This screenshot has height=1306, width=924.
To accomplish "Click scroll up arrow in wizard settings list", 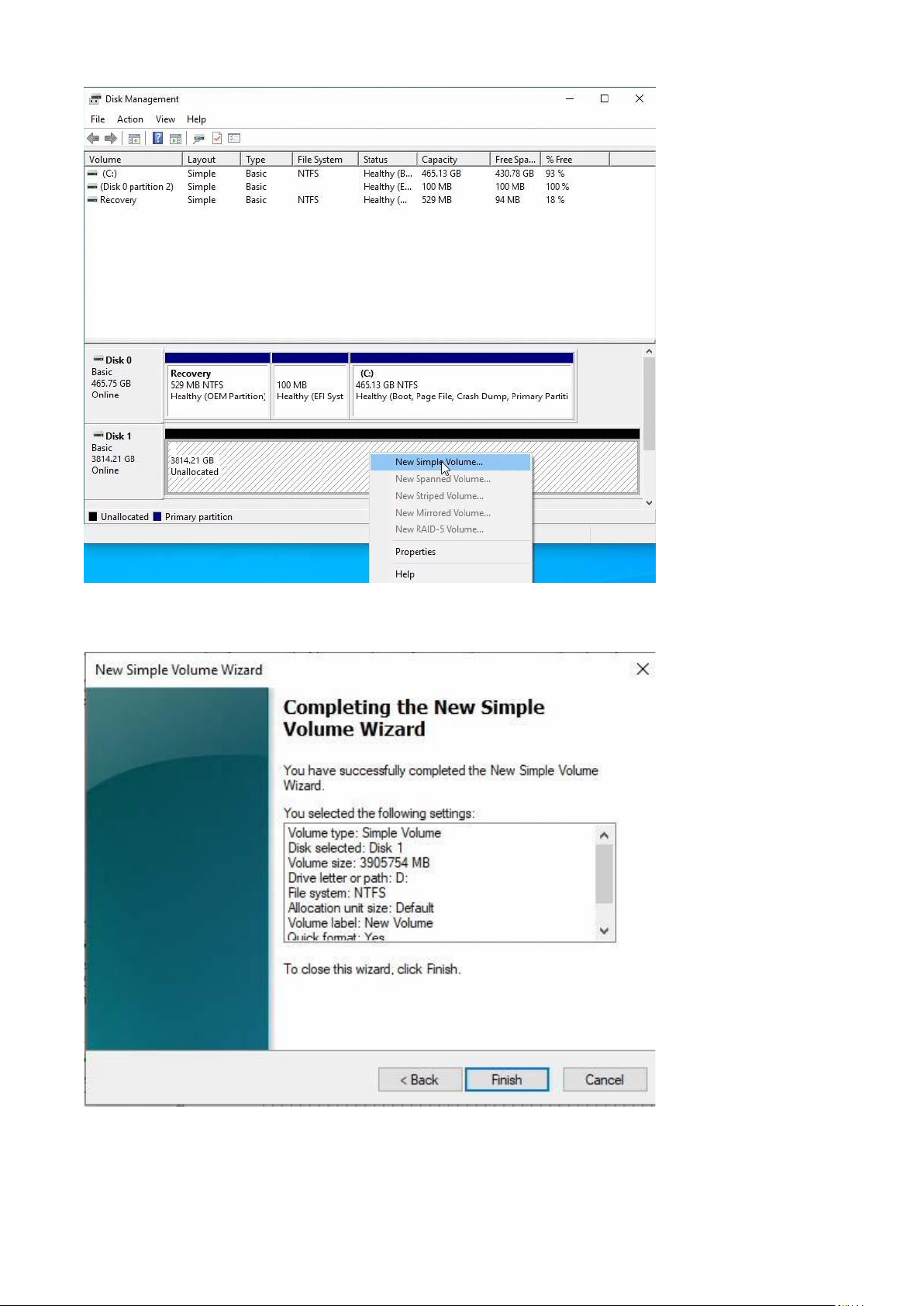I will (x=605, y=835).
